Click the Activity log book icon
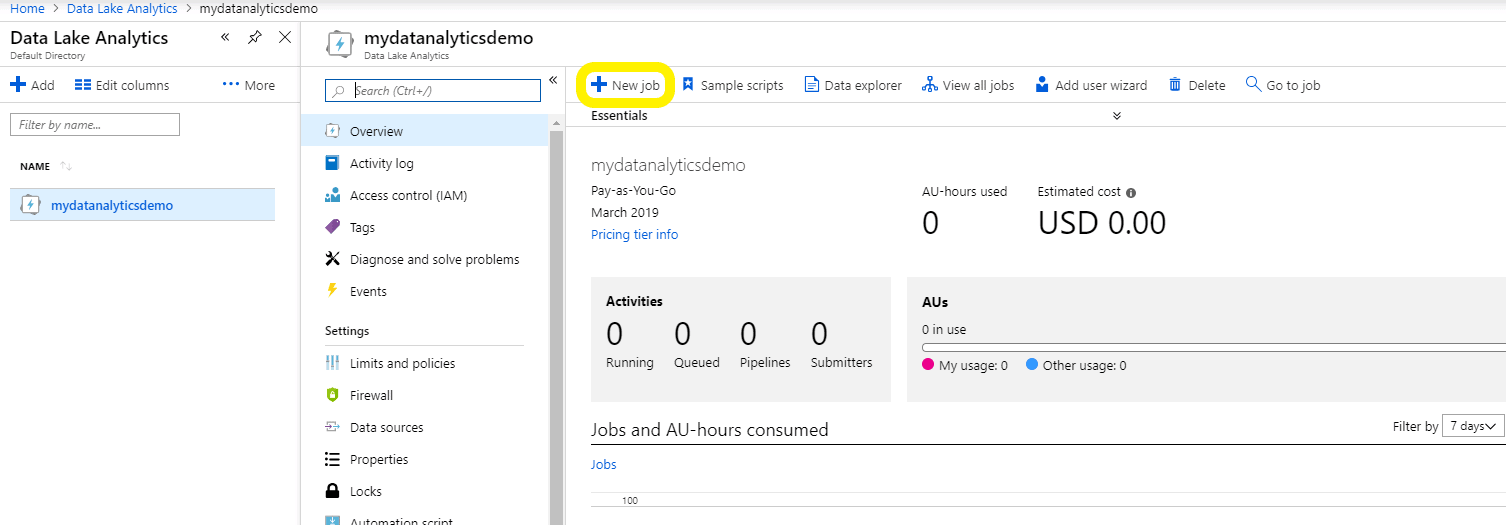Image resolution: width=1506 pixels, height=525 pixels. coord(333,163)
